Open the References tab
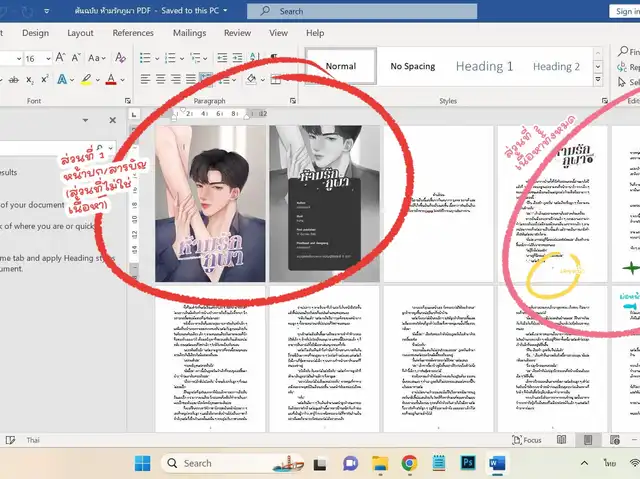This screenshot has height=479, width=640. [133, 33]
